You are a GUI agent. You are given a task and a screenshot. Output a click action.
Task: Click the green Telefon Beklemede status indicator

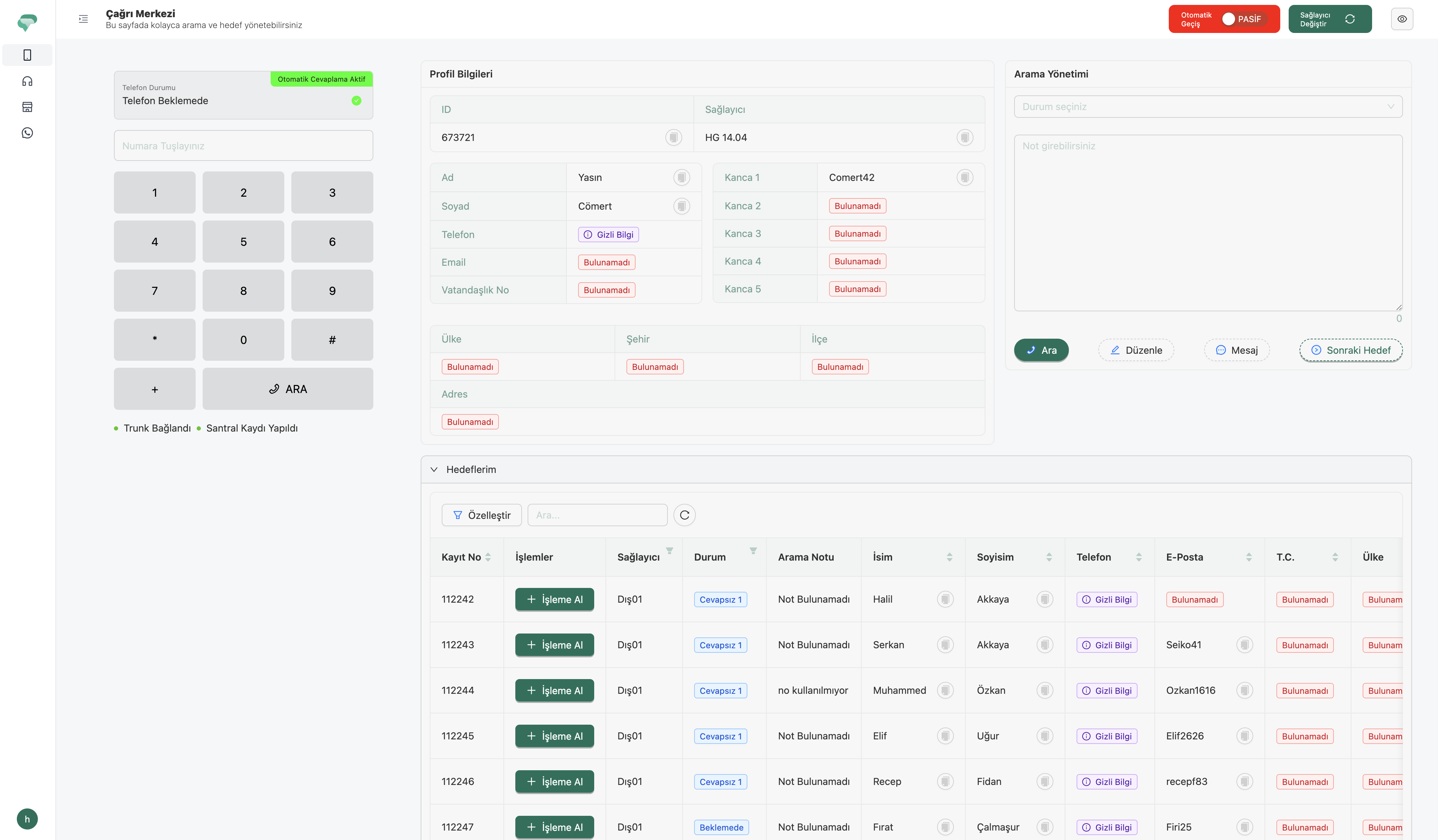tap(356, 100)
